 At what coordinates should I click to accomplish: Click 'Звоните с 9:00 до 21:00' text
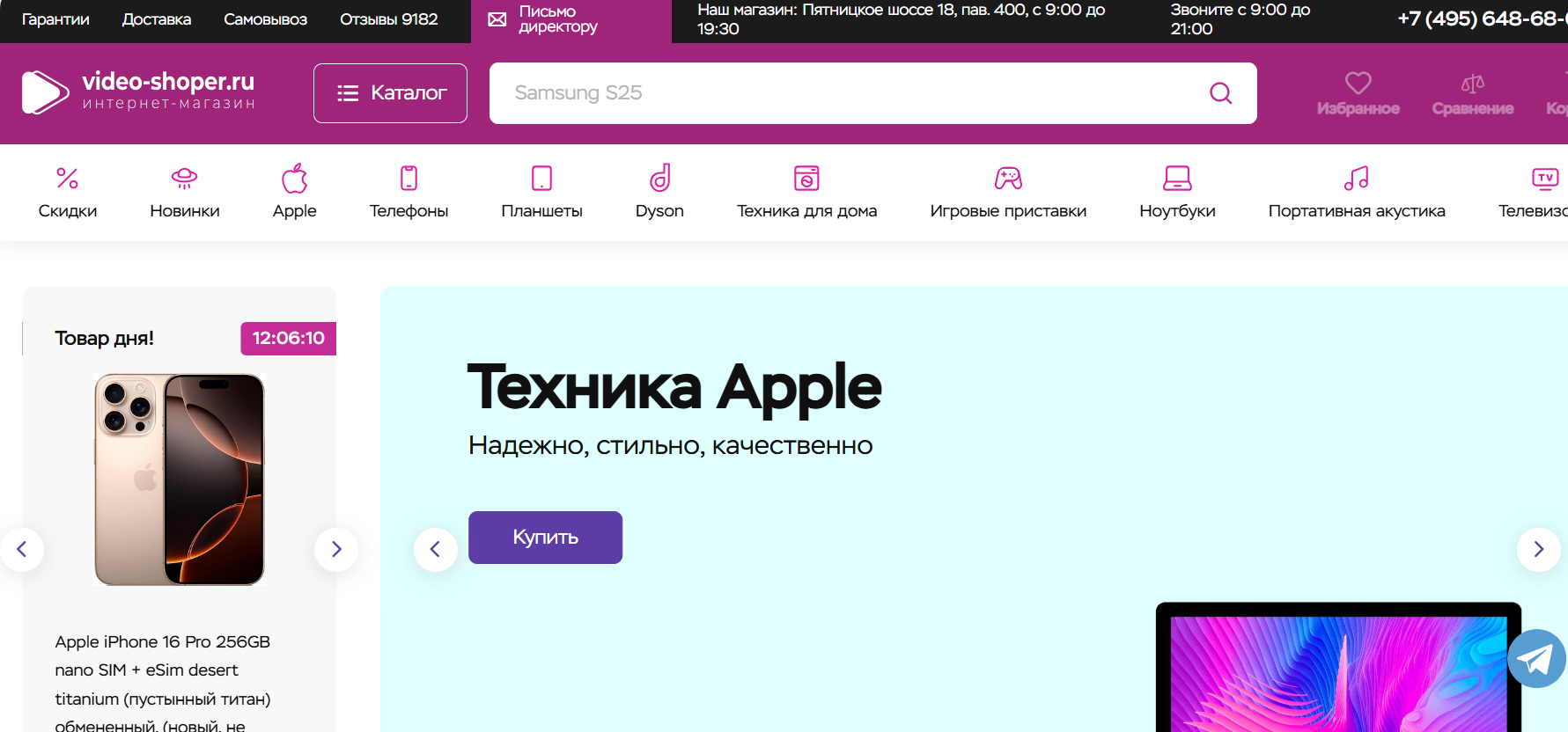pos(1240,19)
